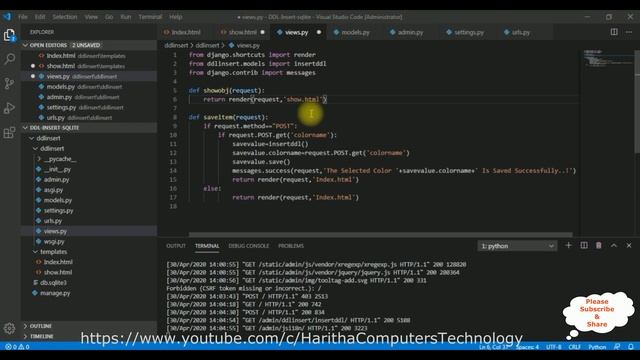Click unsaved dot on show.html tab
The width and height of the screenshot is (640, 360).
click(x=262, y=32)
